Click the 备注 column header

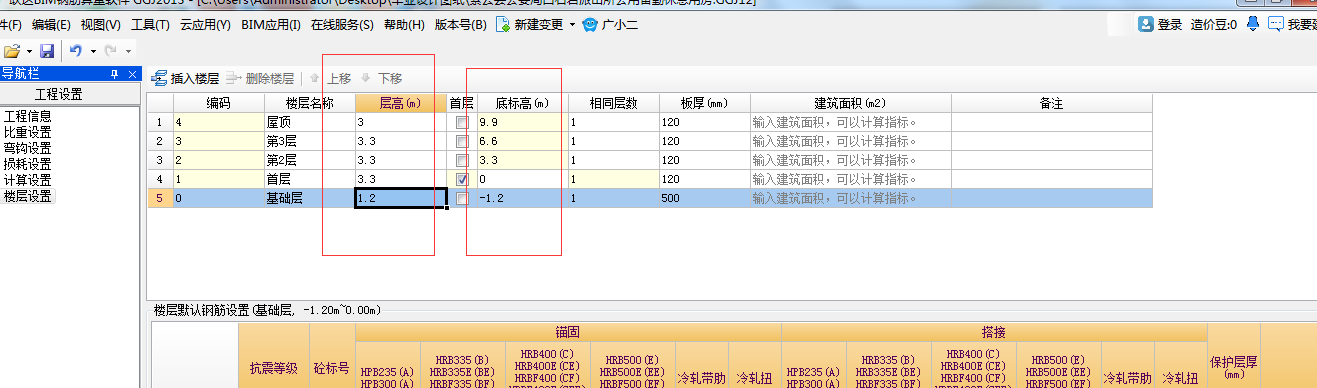(1051, 103)
